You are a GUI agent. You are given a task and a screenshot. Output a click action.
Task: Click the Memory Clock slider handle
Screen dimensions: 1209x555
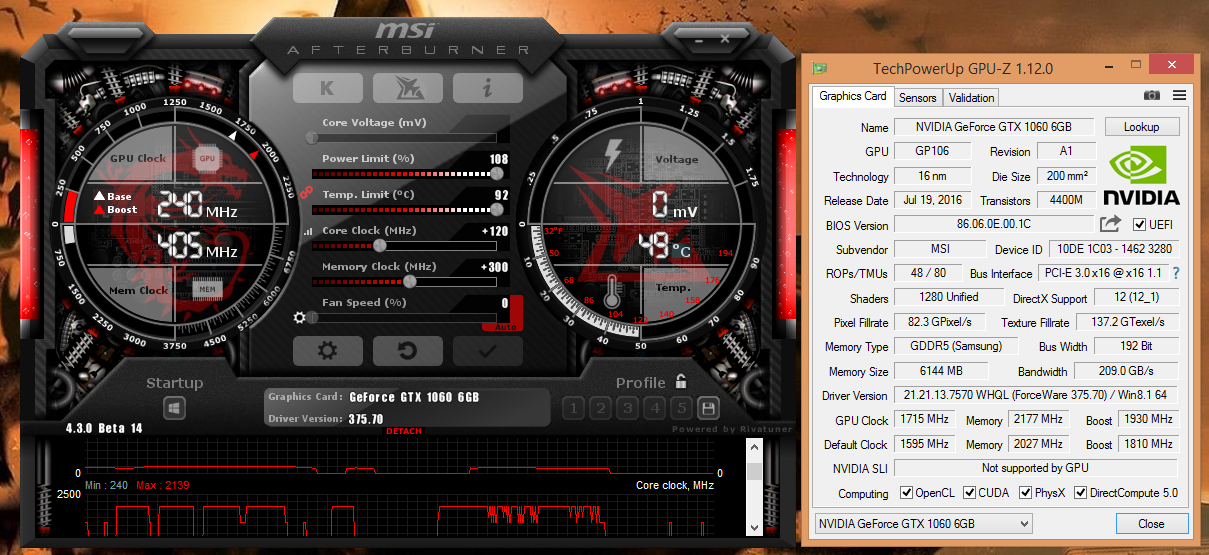(408, 281)
